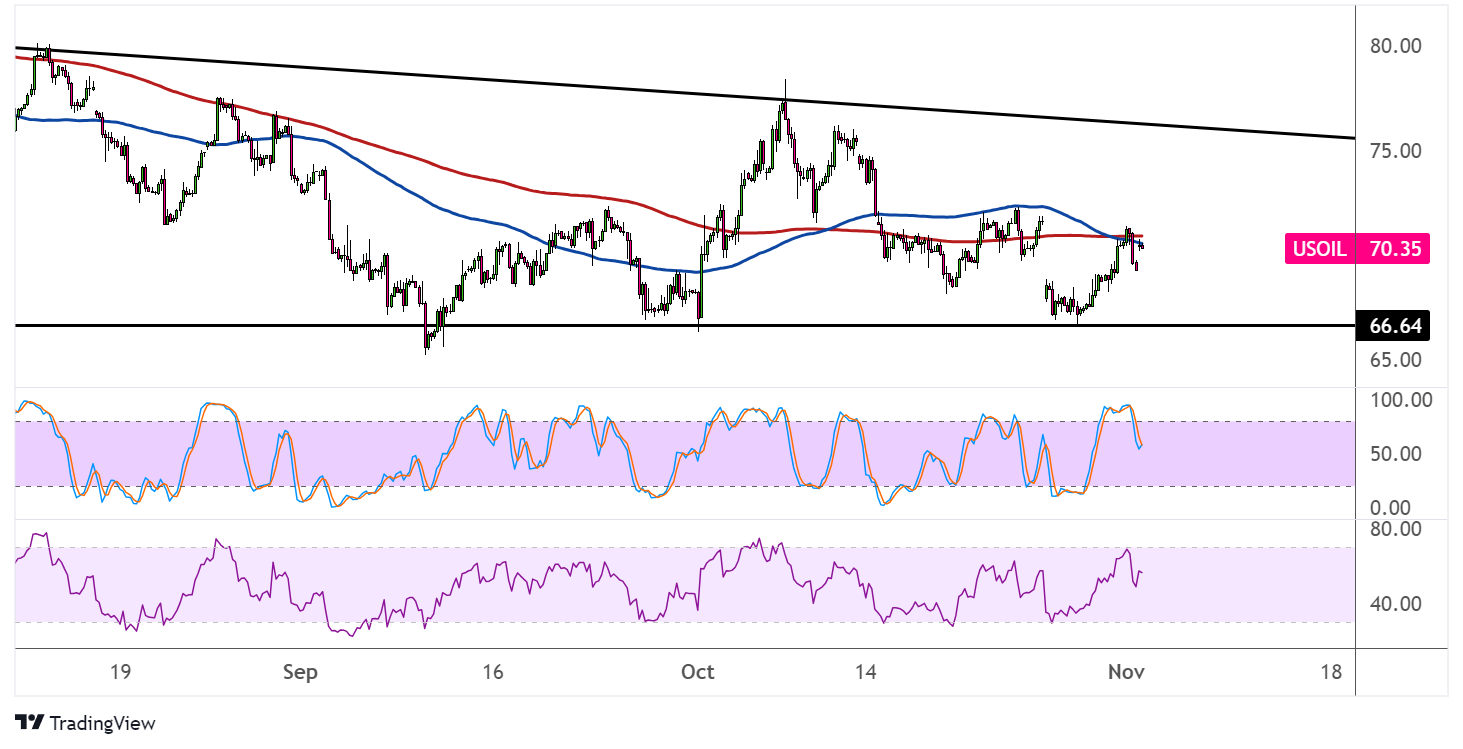Image resolution: width=1463 pixels, height=749 pixels.
Task: Click the 18 date label on time axis
Action: click(1331, 672)
